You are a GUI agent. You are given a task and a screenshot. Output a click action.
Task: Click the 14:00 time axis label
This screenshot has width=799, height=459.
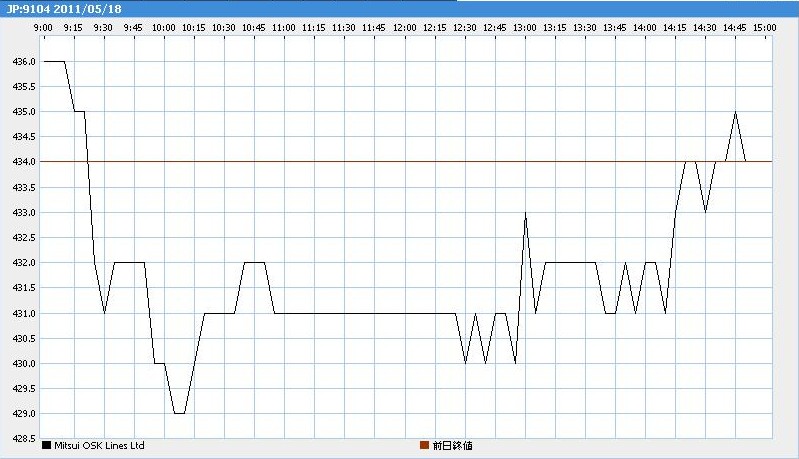tap(645, 28)
